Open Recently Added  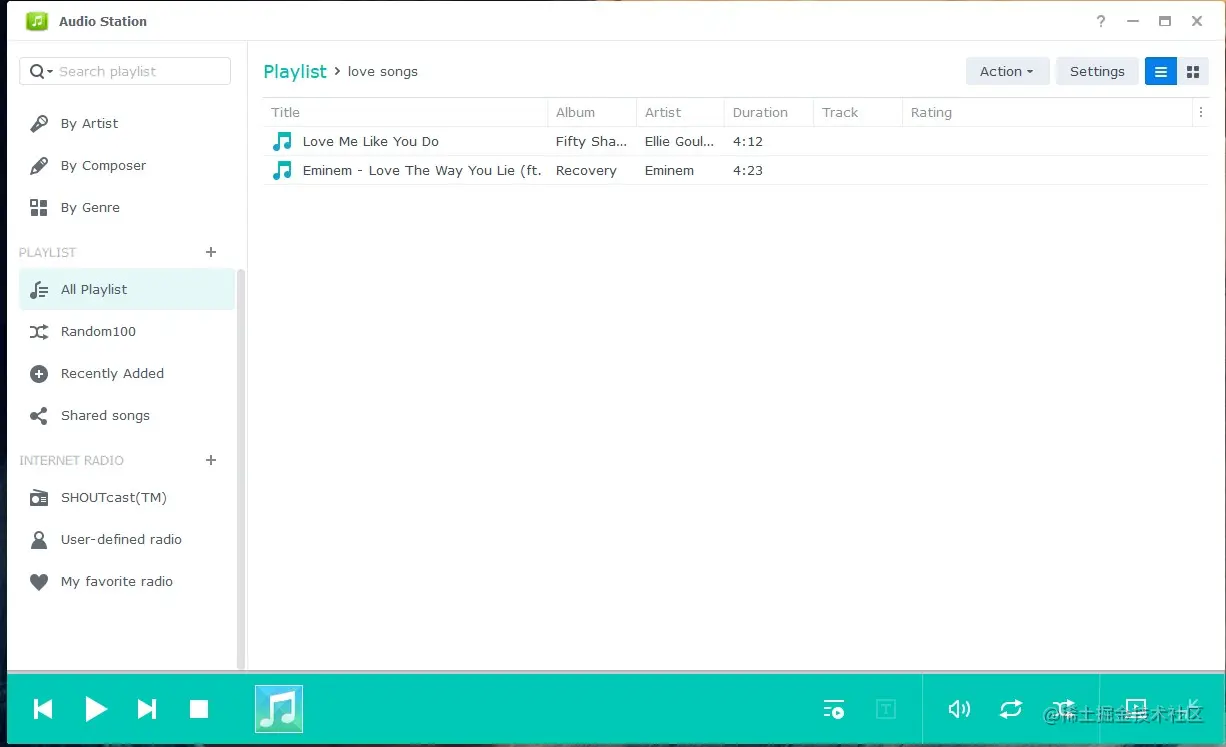(127, 373)
